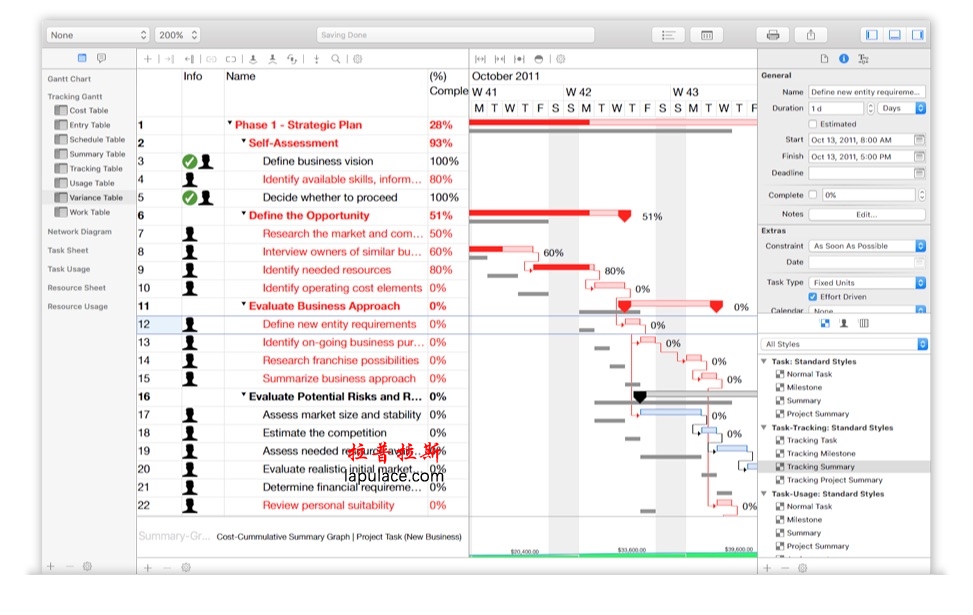Tick the Complete checkbox

[x=813, y=195]
